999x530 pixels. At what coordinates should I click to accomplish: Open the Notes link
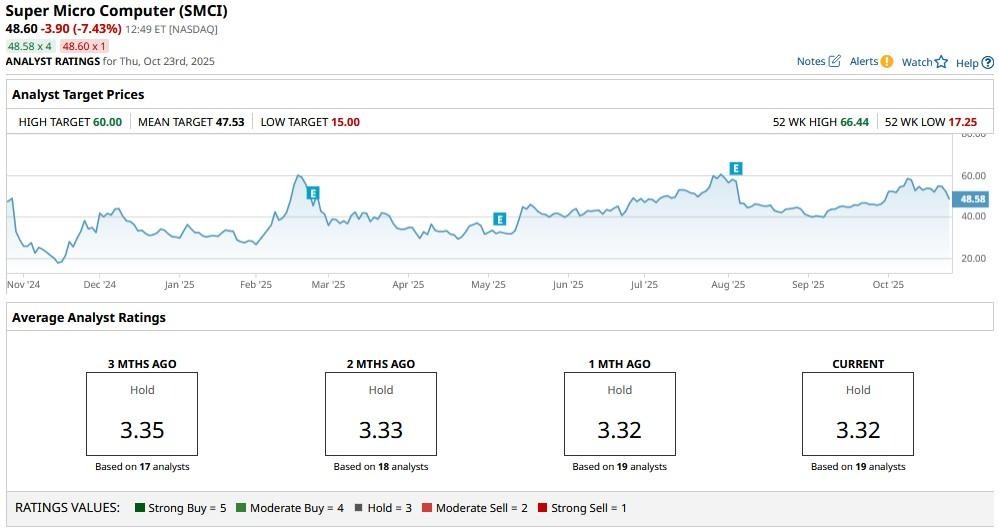pos(811,61)
